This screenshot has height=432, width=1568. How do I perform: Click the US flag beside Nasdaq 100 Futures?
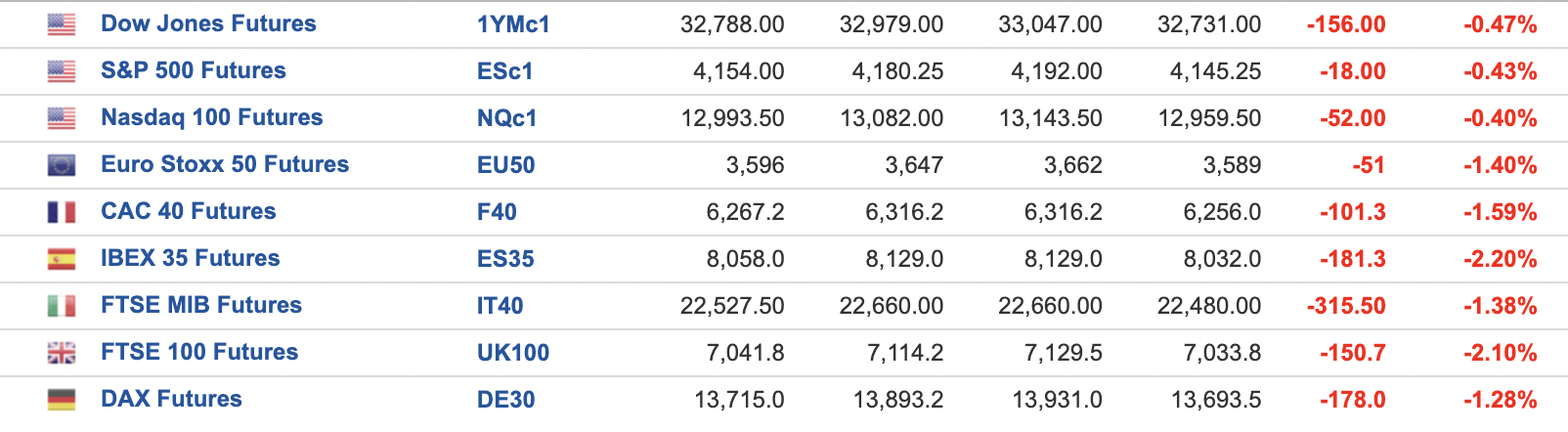(x=62, y=118)
